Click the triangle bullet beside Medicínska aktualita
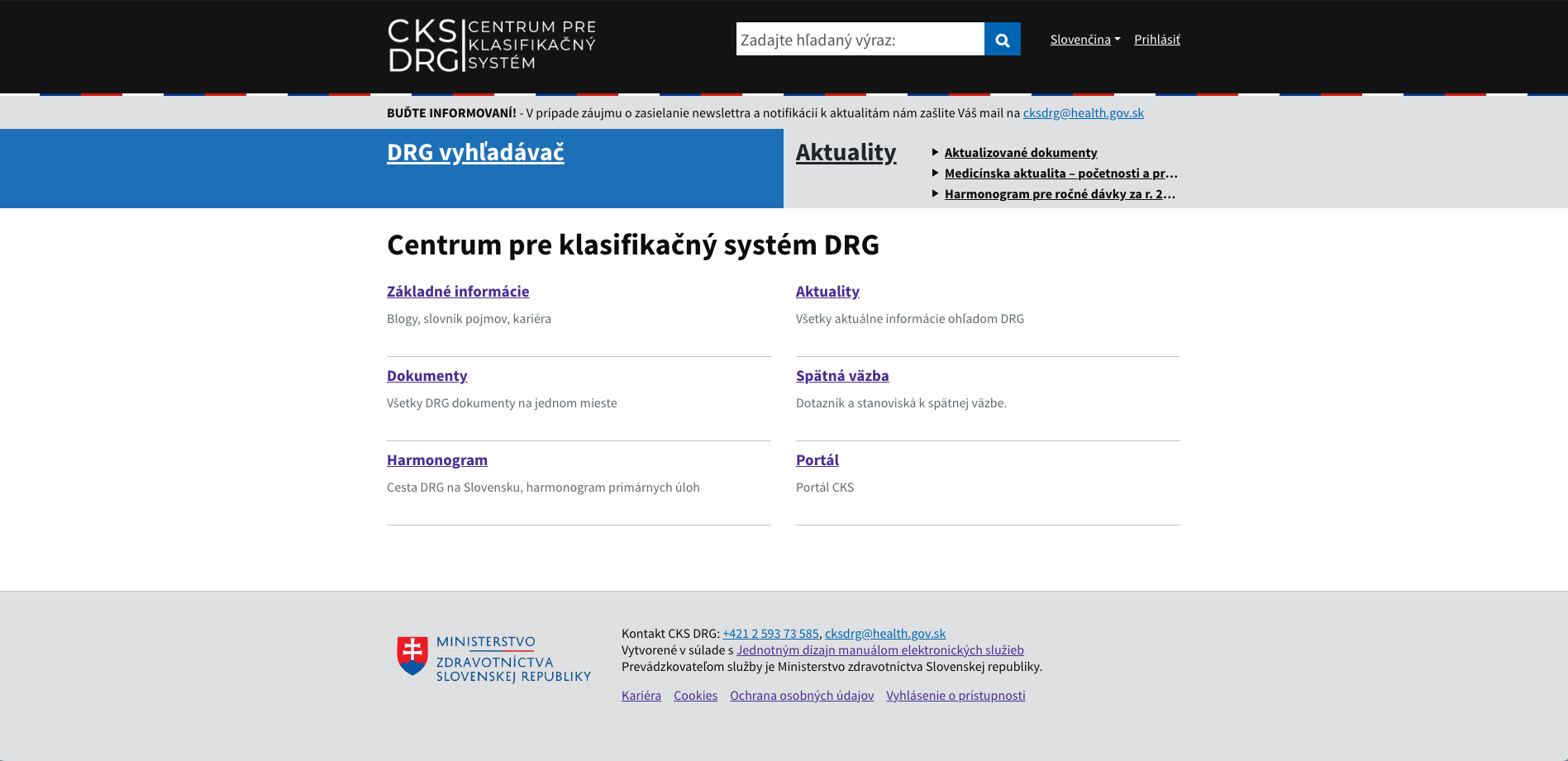The width and height of the screenshot is (1568, 761). pos(935,173)
